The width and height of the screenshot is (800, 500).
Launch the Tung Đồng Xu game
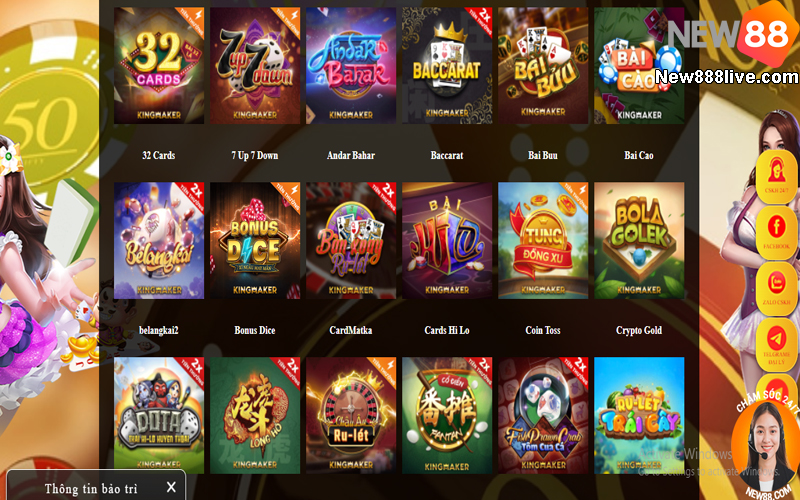[x=543, y=240]
